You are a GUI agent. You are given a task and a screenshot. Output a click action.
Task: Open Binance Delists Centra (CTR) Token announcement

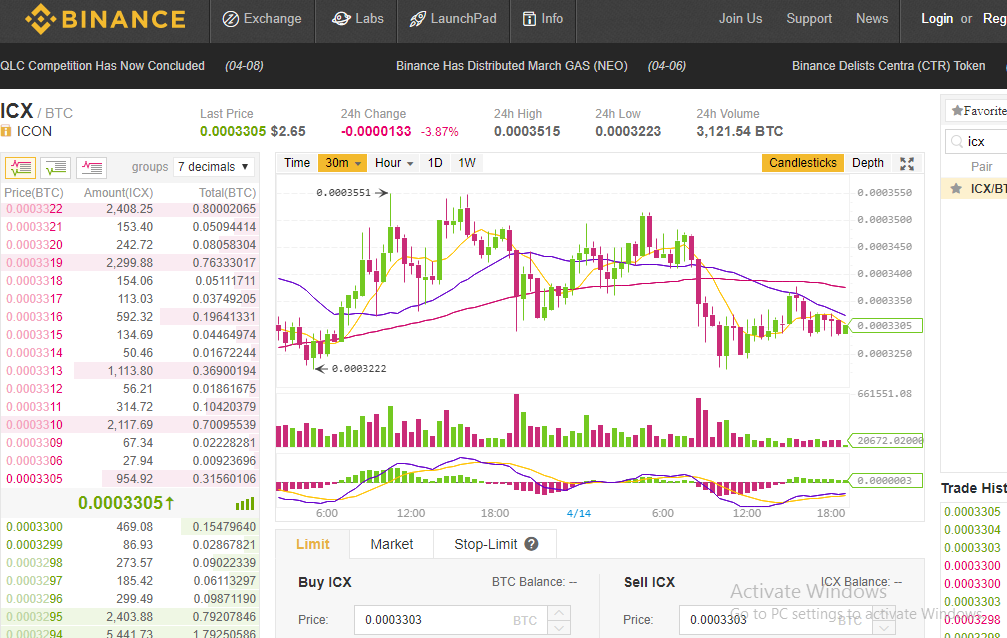pyautogui.click(x=888, y=66)
